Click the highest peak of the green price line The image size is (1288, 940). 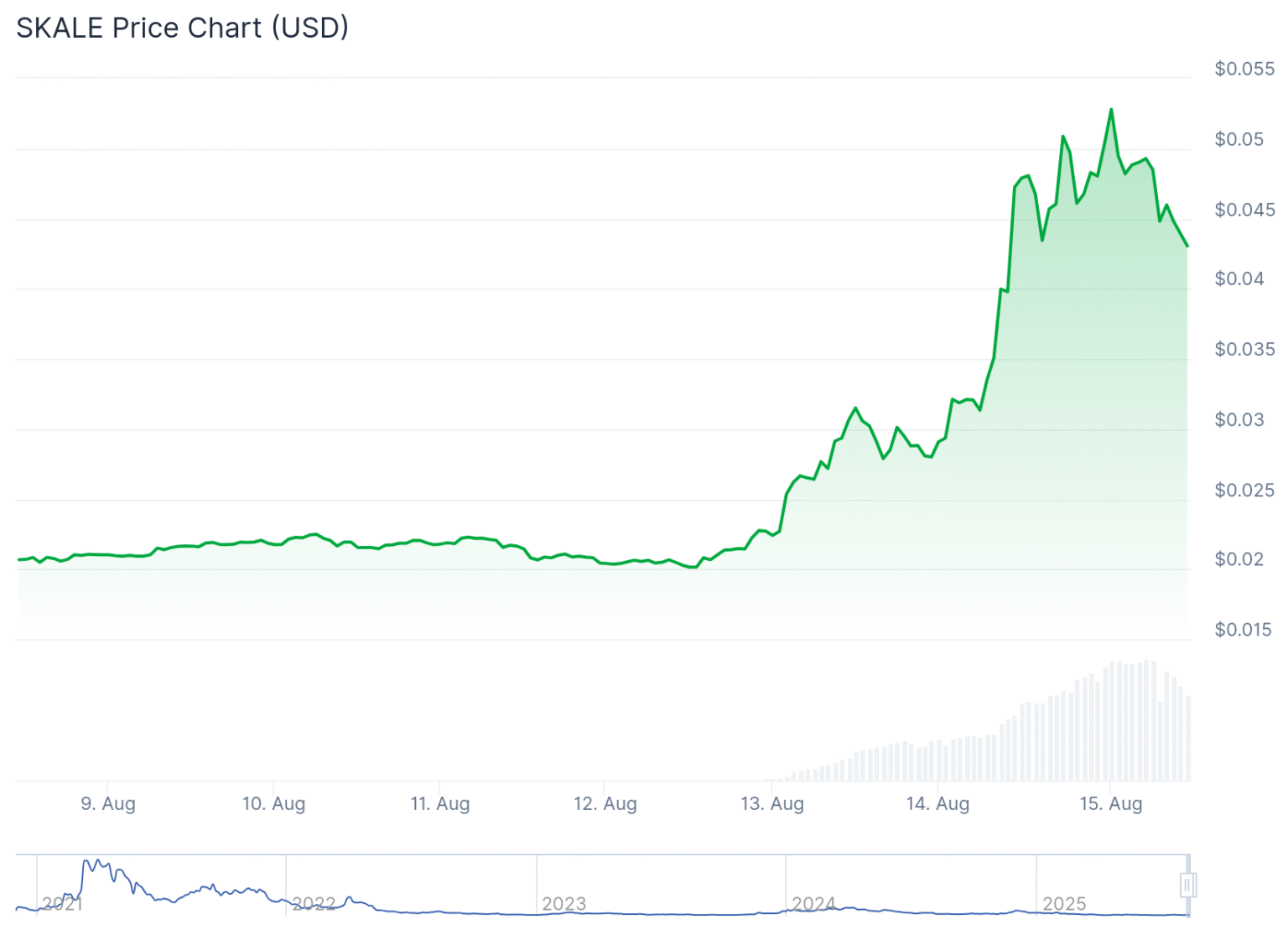tap(1111, 110)
